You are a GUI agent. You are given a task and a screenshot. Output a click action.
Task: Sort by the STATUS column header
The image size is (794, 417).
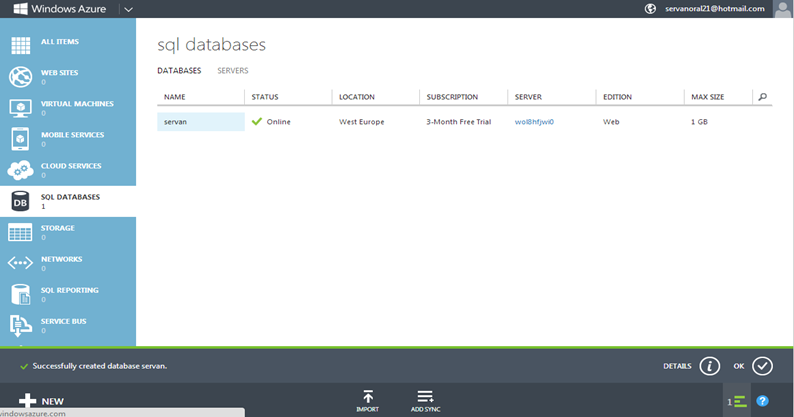click(x=265, y=97)
